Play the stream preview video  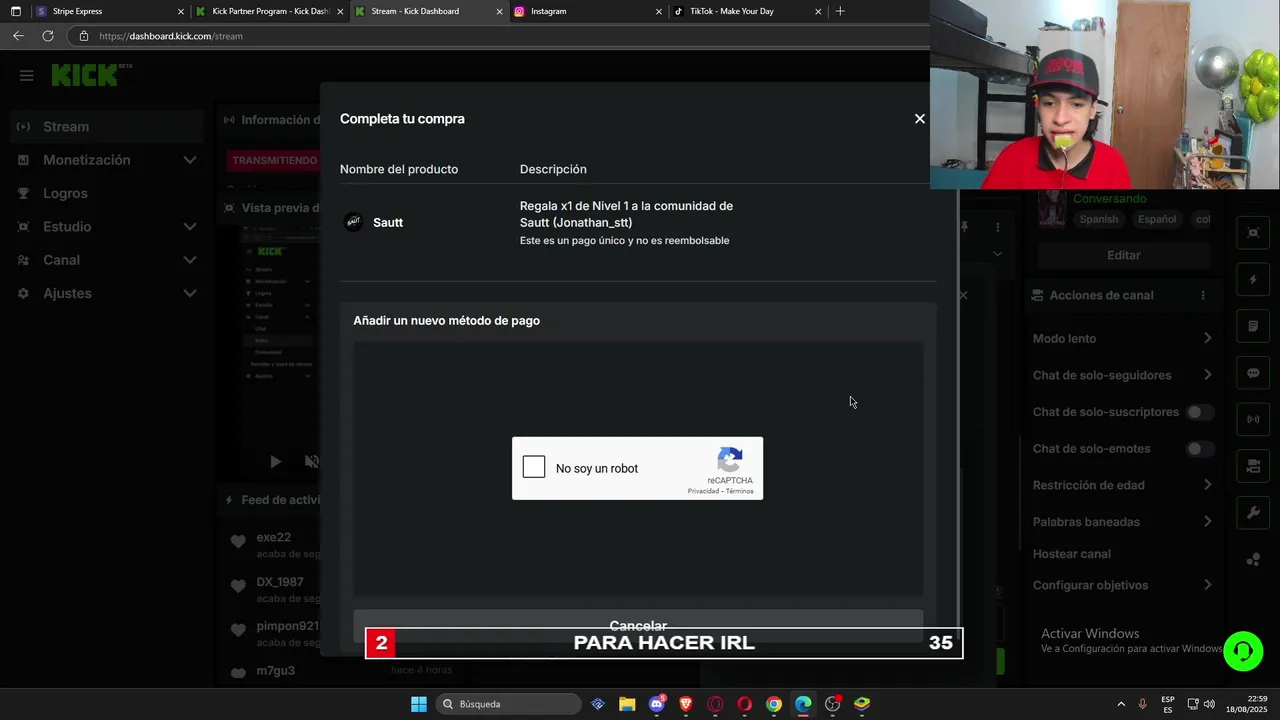[275, 461]
